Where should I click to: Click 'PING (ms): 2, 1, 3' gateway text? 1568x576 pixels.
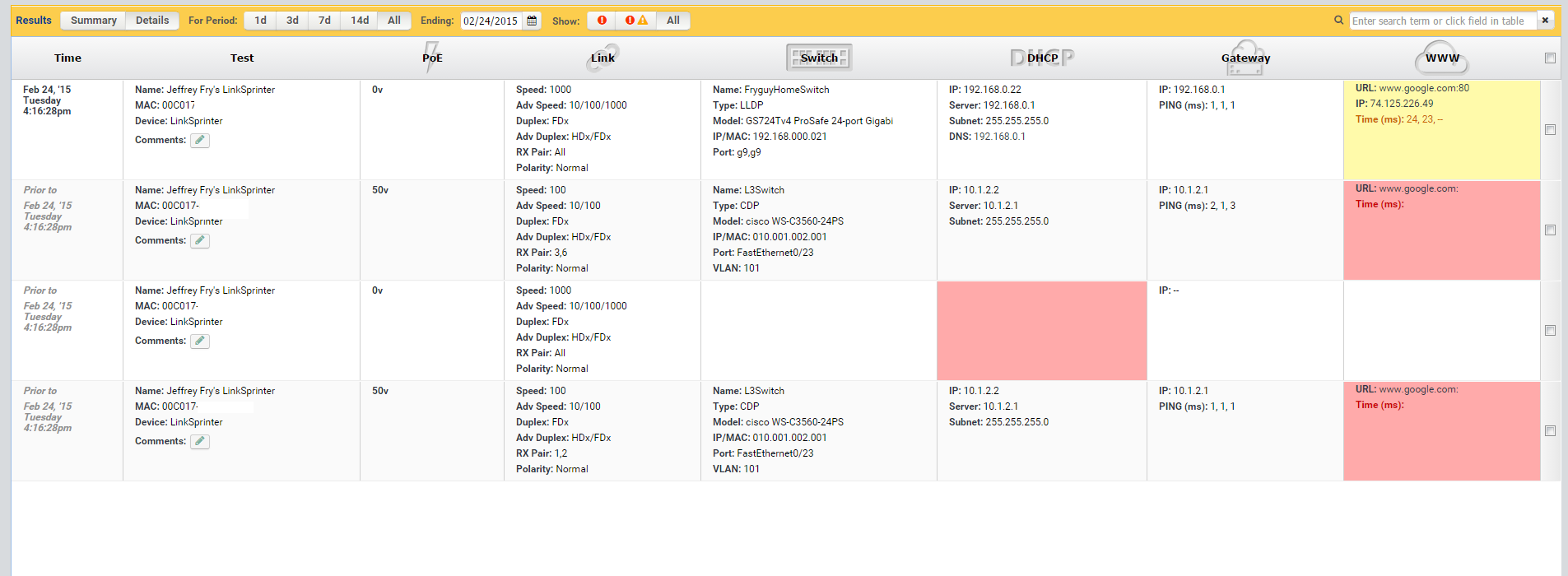click(x=1197, y=206)
